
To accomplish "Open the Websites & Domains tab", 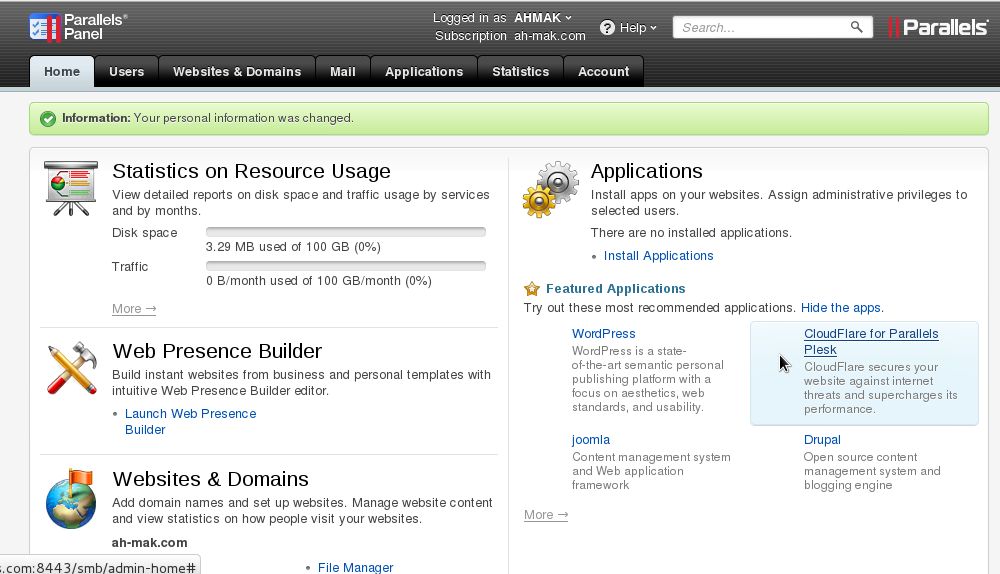I will pos(237,71).
